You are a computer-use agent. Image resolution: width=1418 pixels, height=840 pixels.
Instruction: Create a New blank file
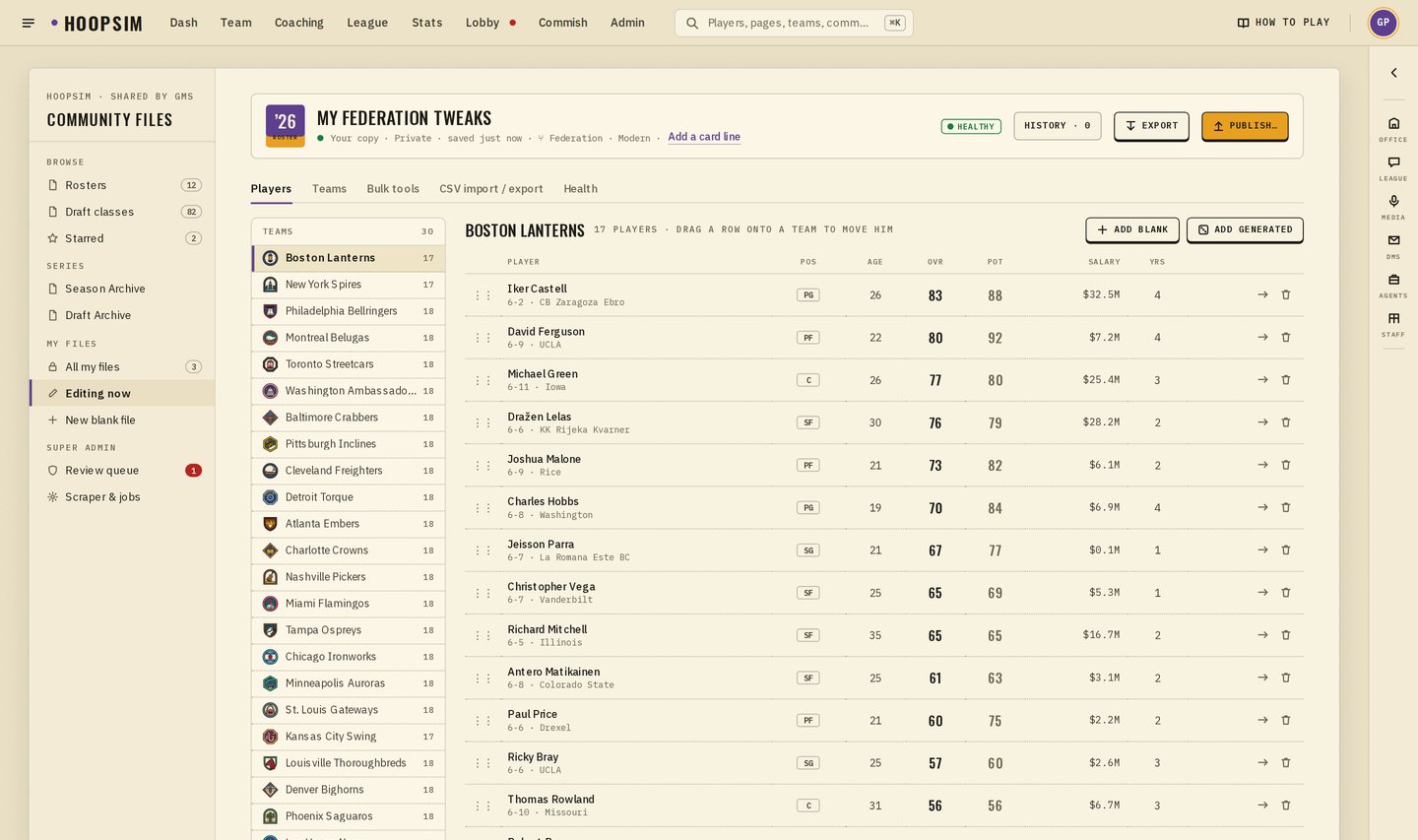click(x=123, y=420)
